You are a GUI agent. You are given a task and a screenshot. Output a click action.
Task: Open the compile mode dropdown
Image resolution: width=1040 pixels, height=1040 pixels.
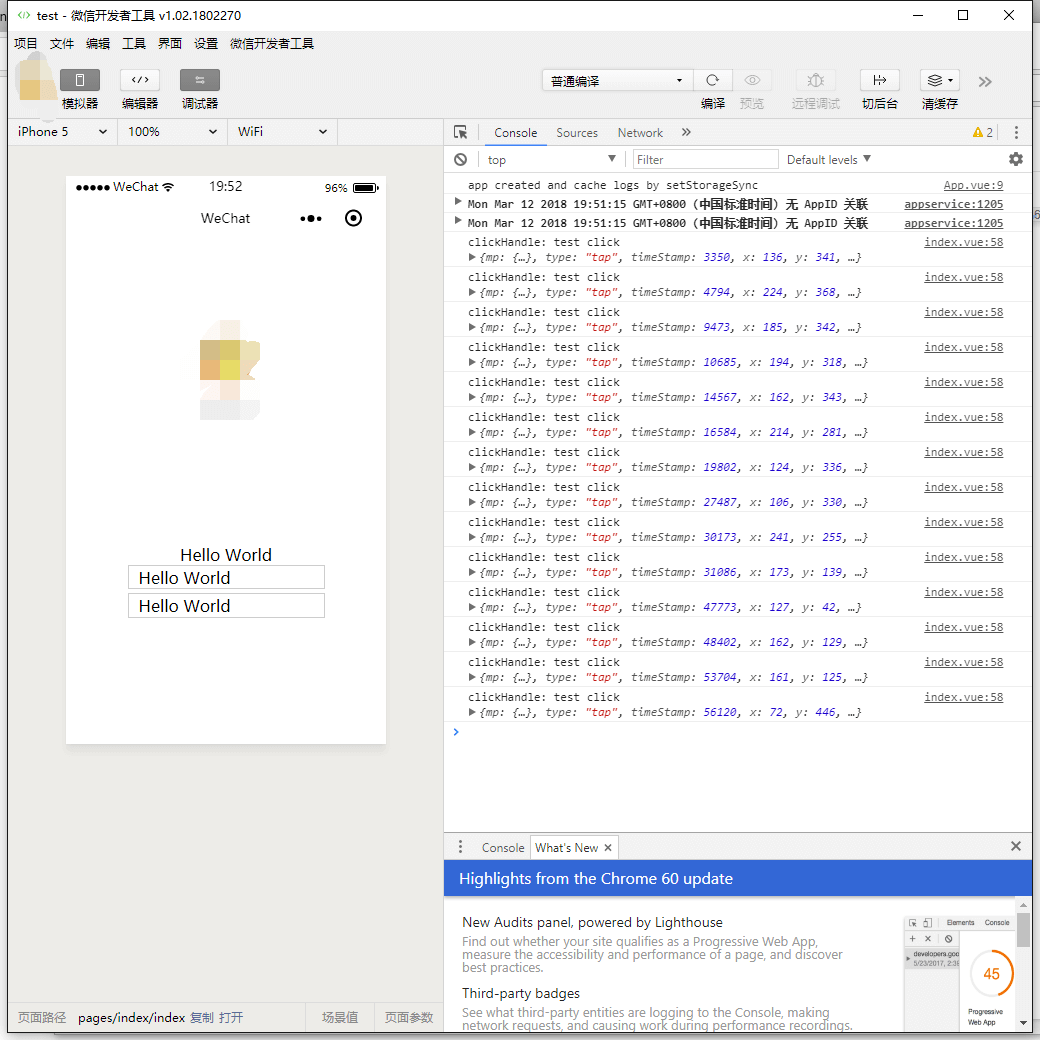[618, 80]
